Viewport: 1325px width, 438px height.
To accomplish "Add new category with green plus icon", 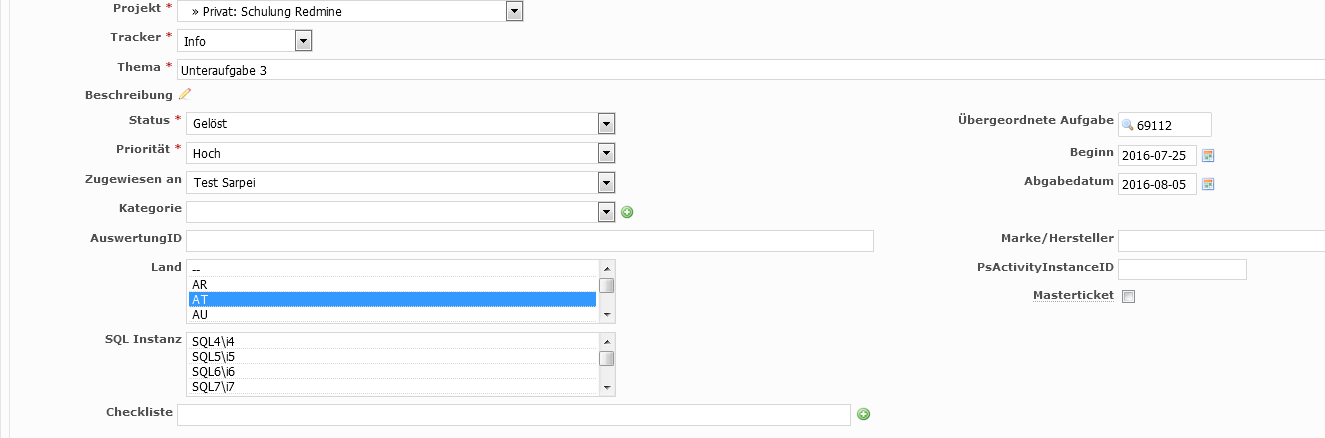I will [x=627, y=212].
